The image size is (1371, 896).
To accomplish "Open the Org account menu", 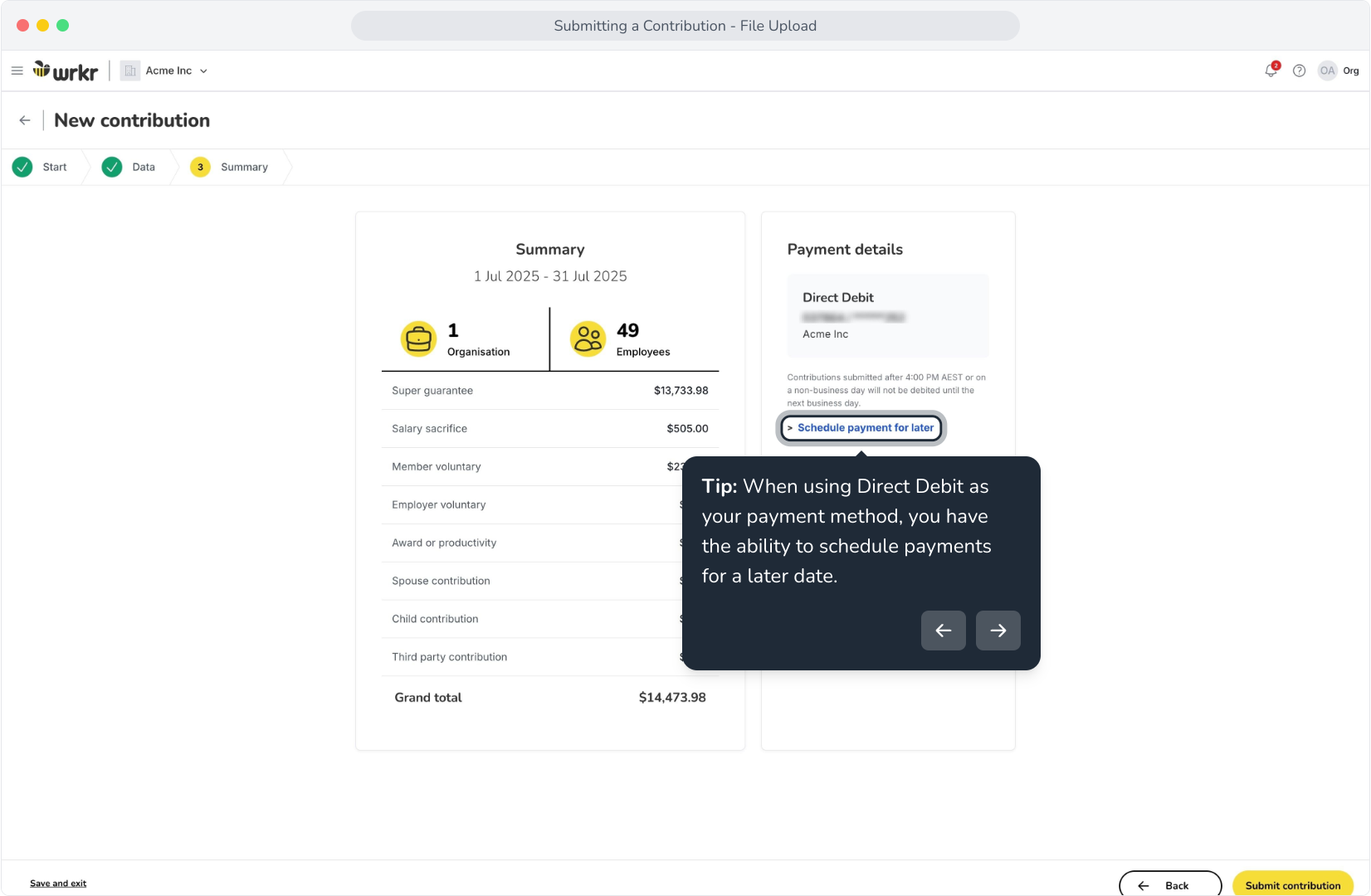I will 1351,71.
